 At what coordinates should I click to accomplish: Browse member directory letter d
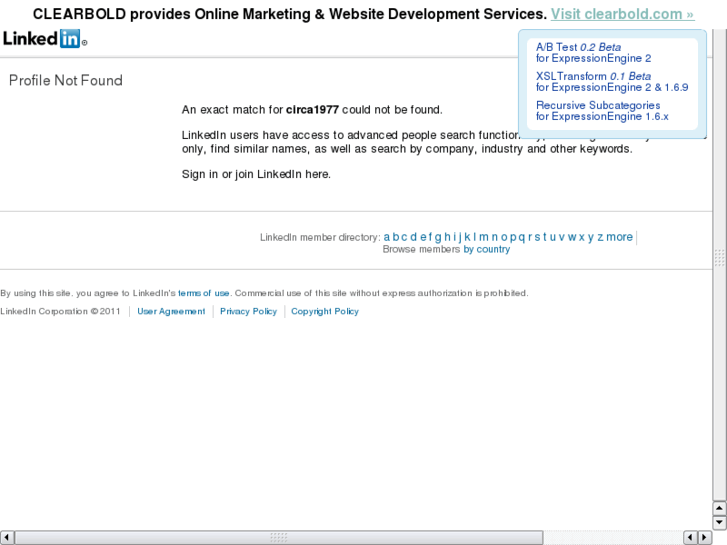[x=413, y=237]
